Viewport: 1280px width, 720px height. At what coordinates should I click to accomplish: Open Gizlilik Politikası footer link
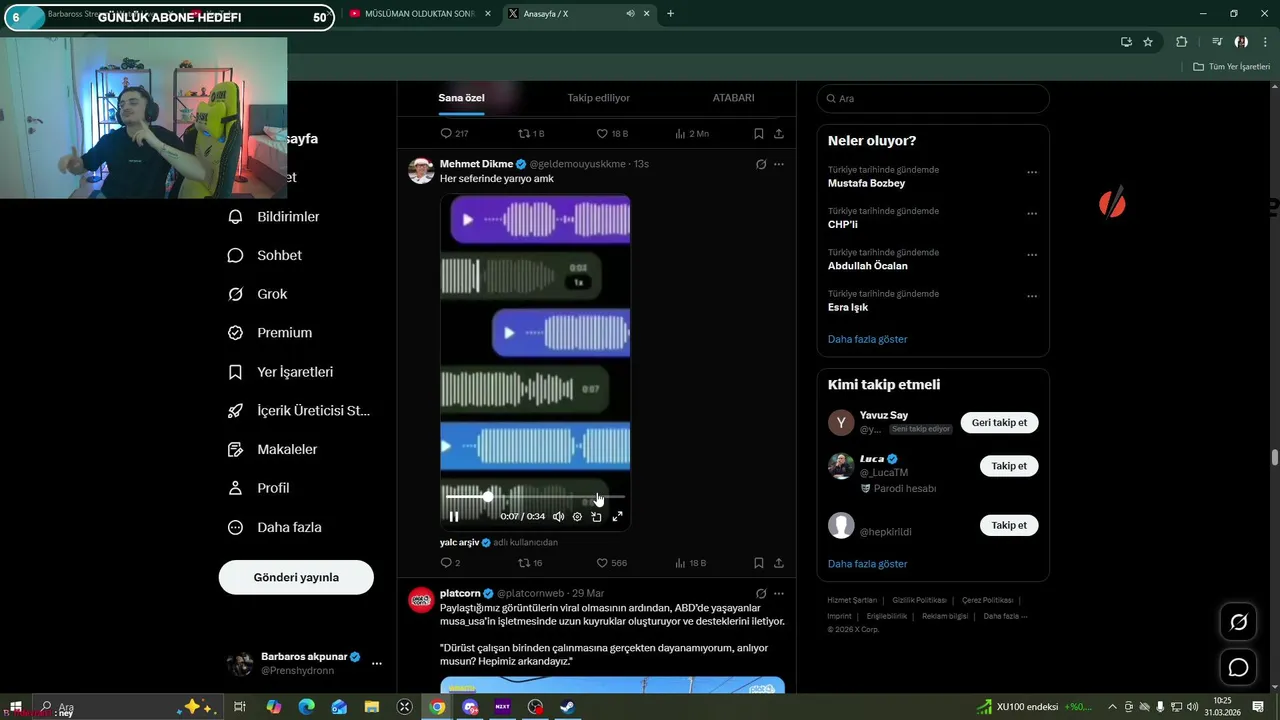(x=919, y=600)
